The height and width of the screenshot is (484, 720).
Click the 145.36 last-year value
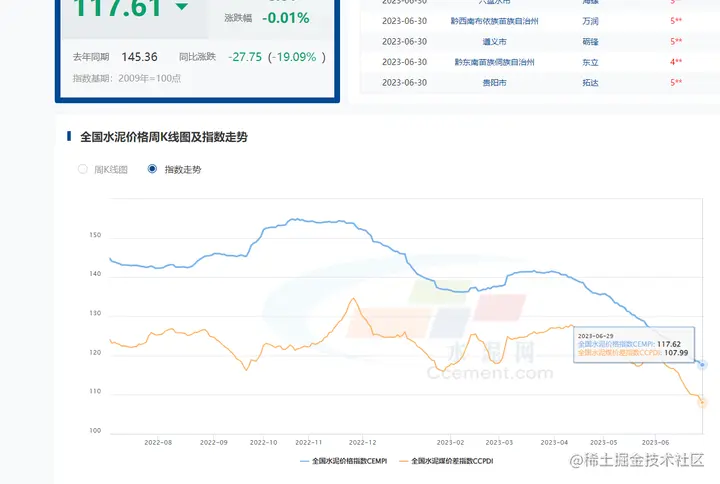pos(139,57)
